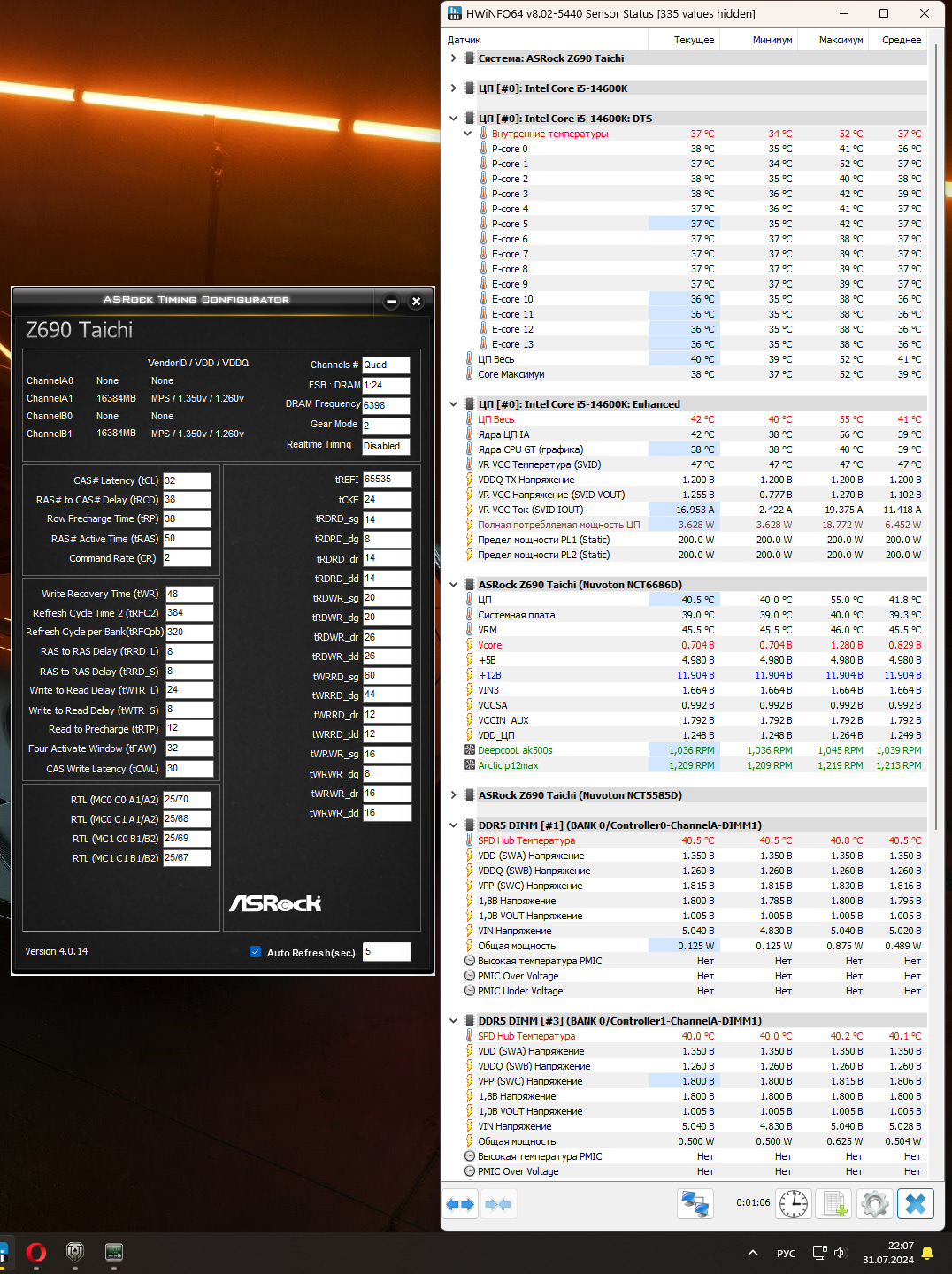Collapse the Intel Core i5-14600K: DTS group

(454, 119)
